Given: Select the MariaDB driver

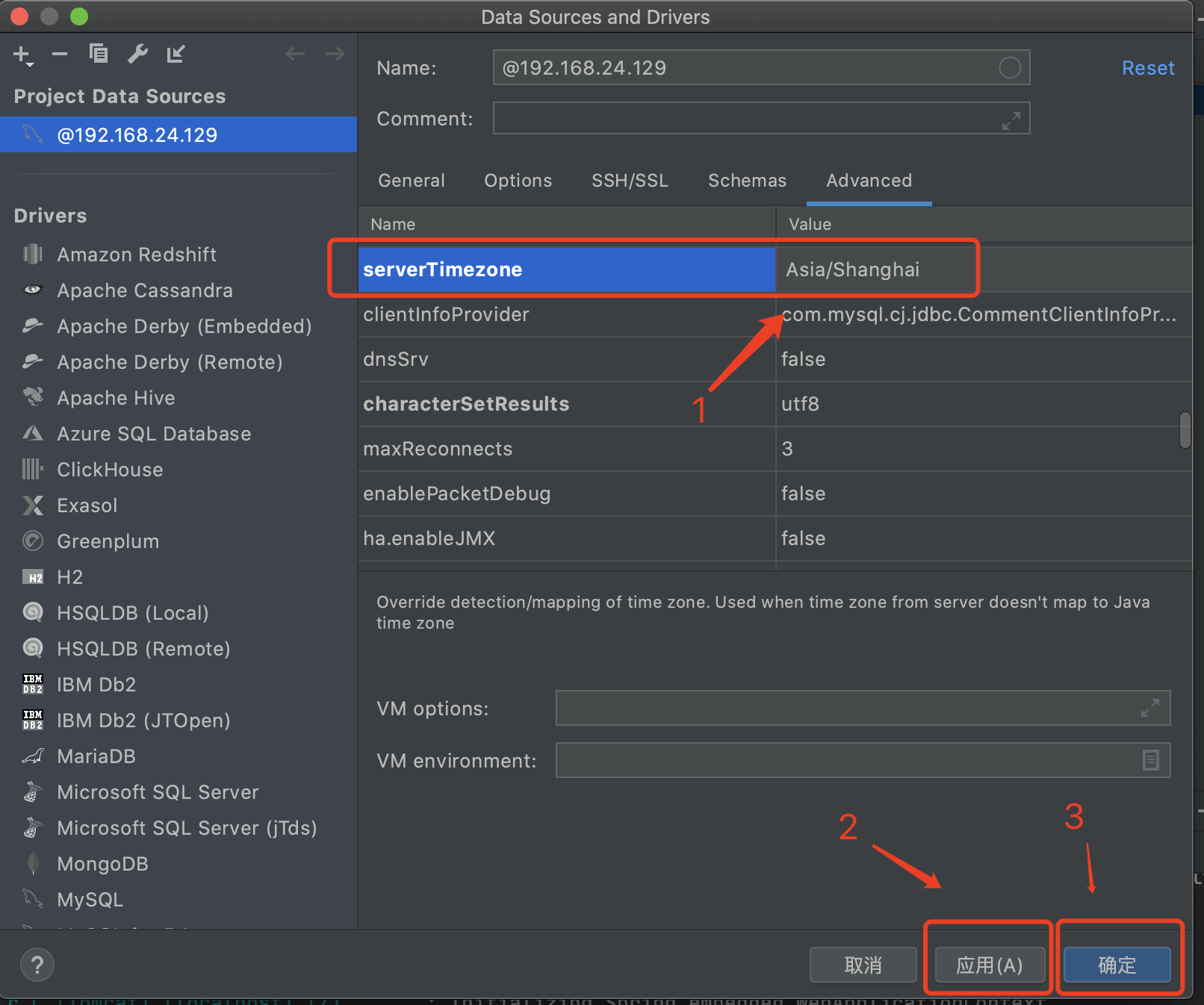Looking at the screenshot, I should click(x=179, y=756).
